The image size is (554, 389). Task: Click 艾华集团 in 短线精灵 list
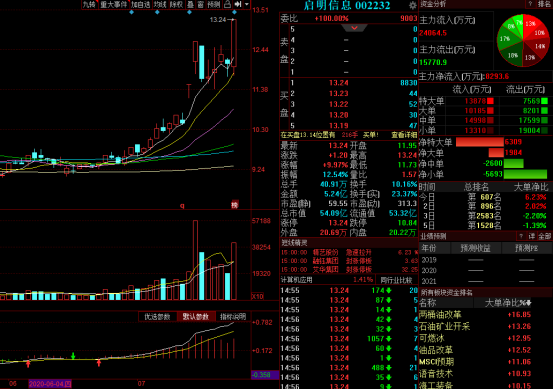tap(325, 269)
